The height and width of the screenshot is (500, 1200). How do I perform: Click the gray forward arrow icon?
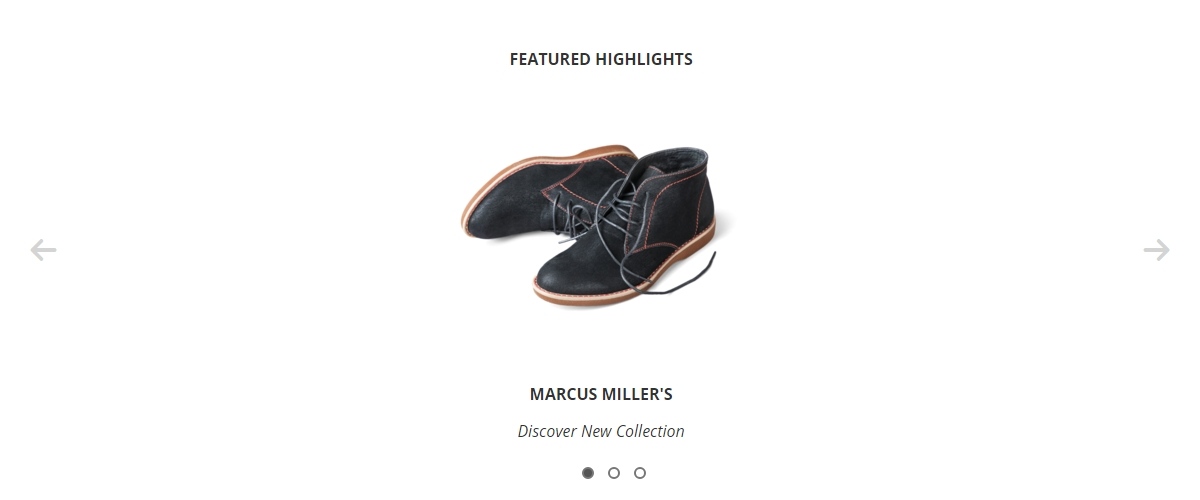click(1157, 250)
